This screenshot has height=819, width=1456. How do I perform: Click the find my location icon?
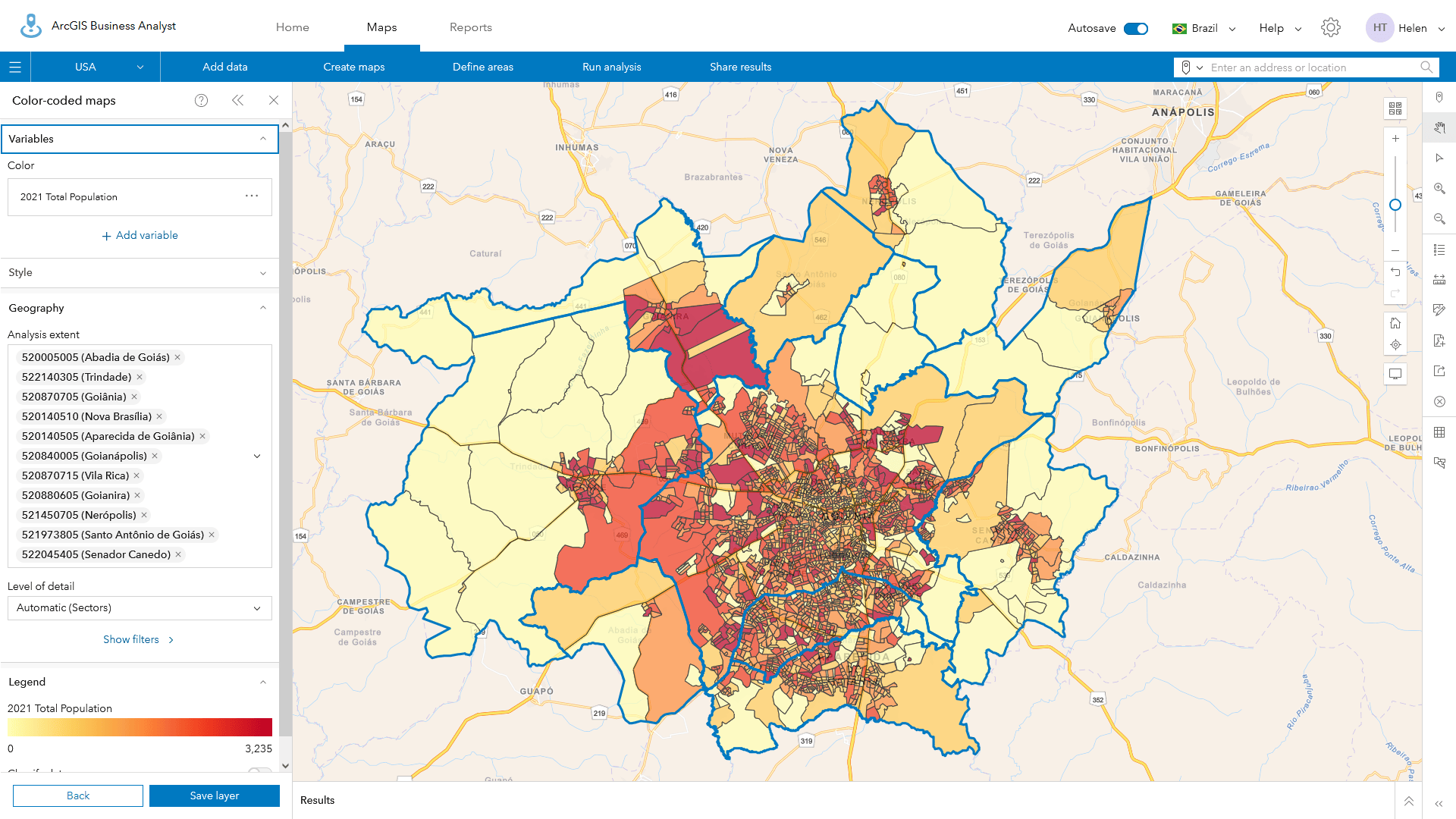point(1395,344)
